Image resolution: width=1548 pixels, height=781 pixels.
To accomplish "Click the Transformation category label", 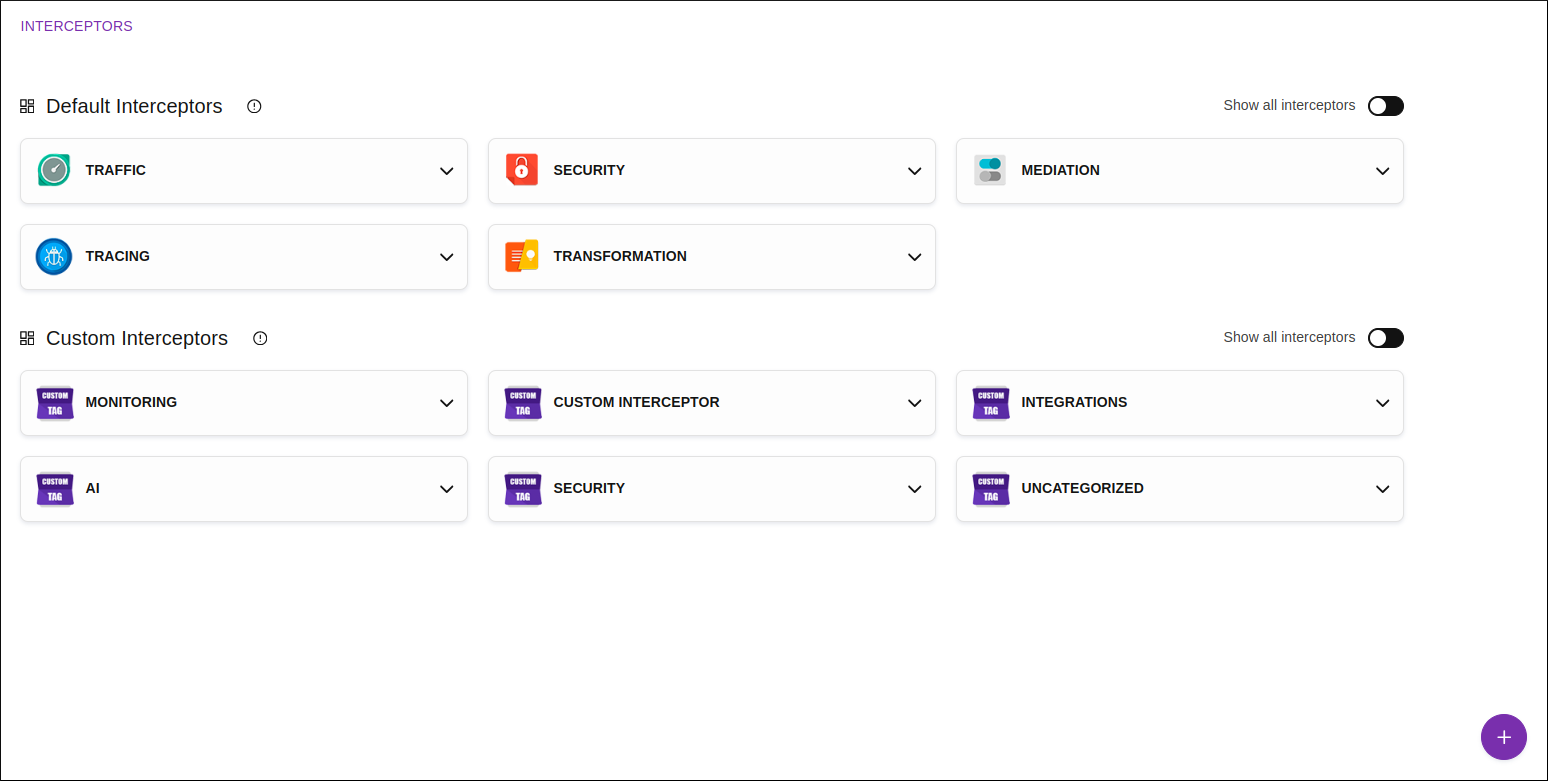I will [620, 256].
